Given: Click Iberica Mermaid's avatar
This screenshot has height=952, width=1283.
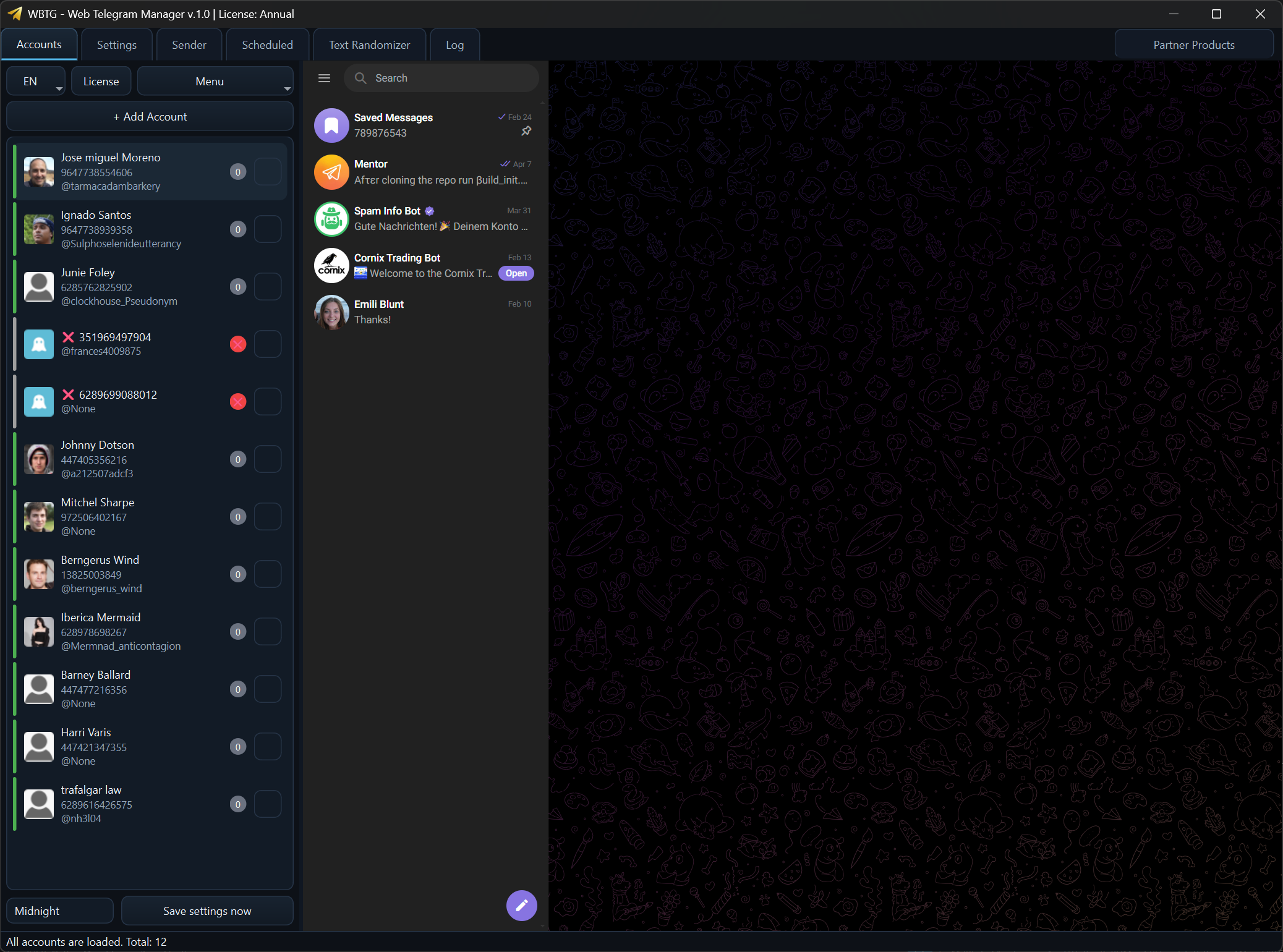Looking at the screenshot, I should [39, 632].
